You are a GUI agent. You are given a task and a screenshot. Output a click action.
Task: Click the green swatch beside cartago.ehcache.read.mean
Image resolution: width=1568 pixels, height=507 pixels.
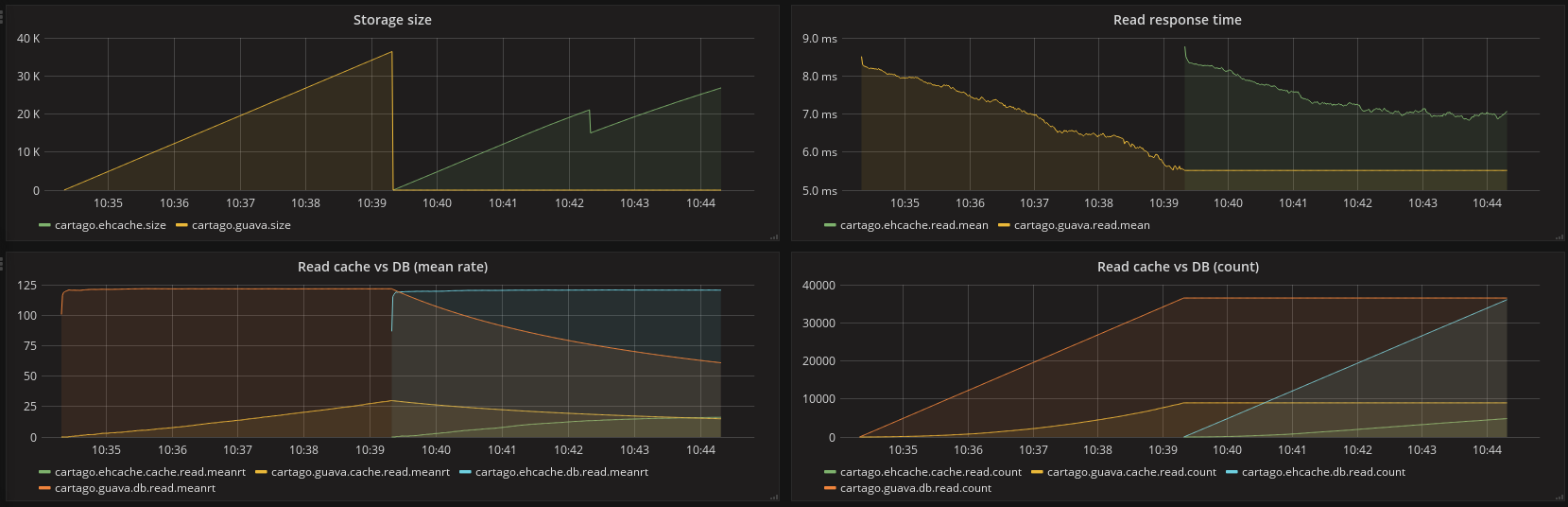tap(830, 225)
